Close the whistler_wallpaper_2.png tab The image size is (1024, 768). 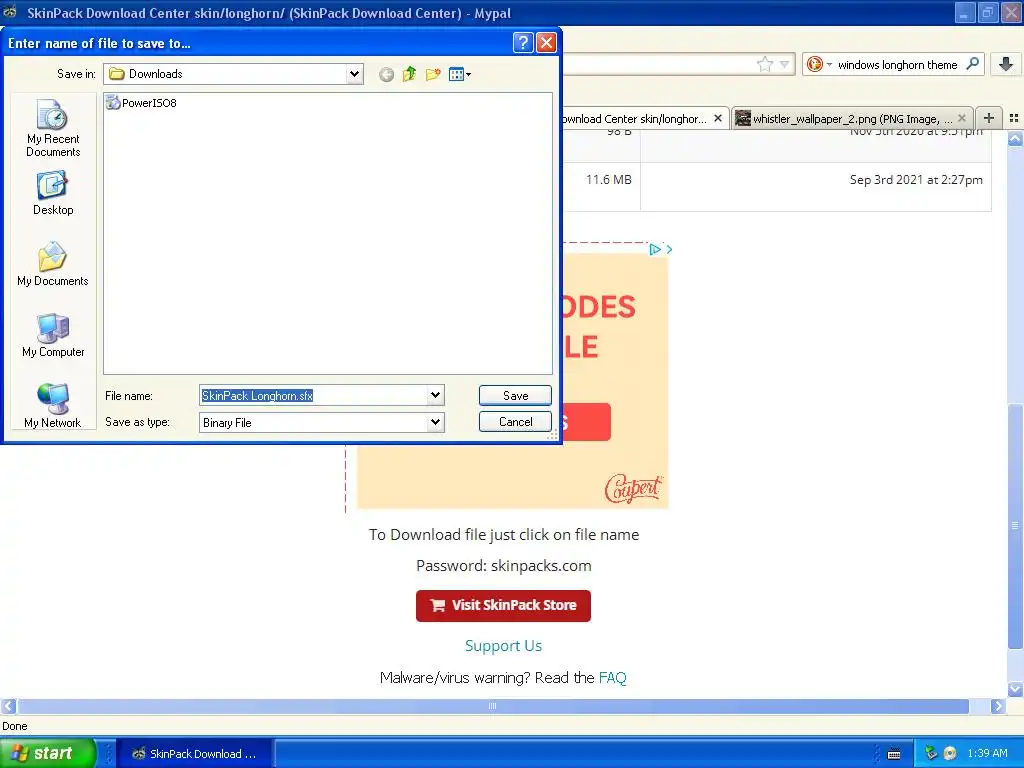pyautogui.click(x=961, y=118)
